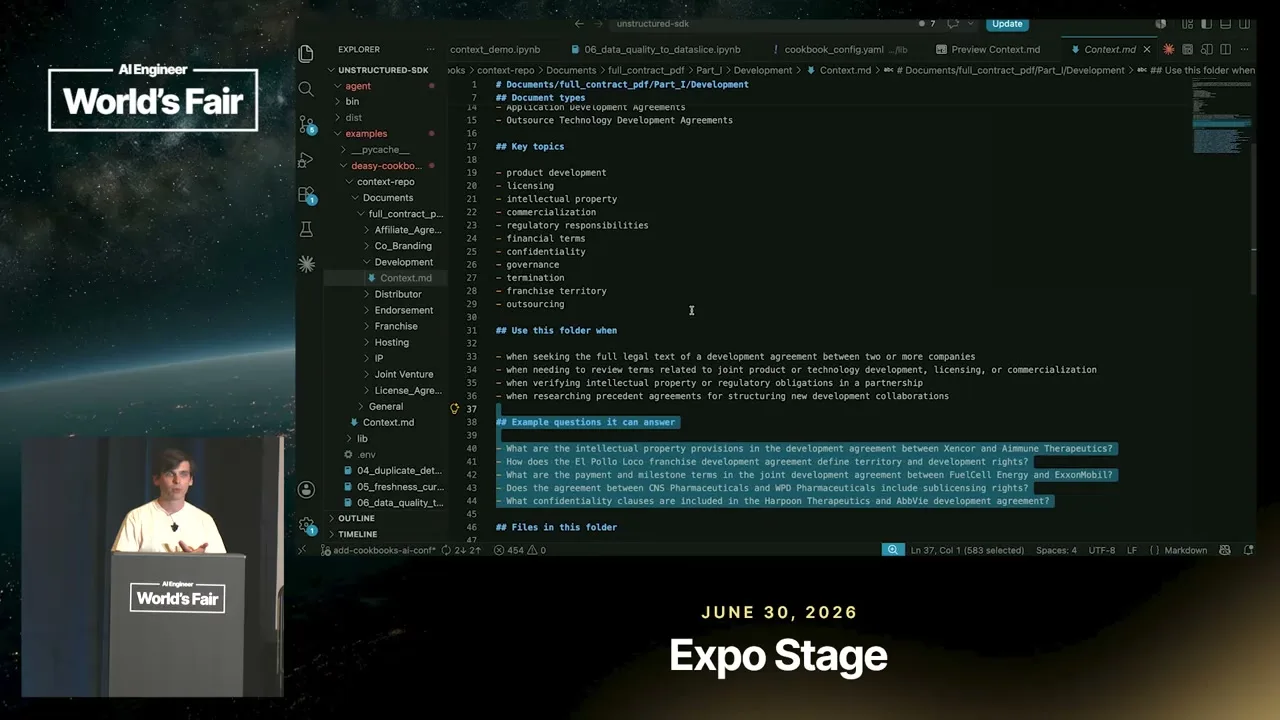This screenshot has height=720, width=1280.
Task: Select the .env file in explorer
Action: pos(366,454)
